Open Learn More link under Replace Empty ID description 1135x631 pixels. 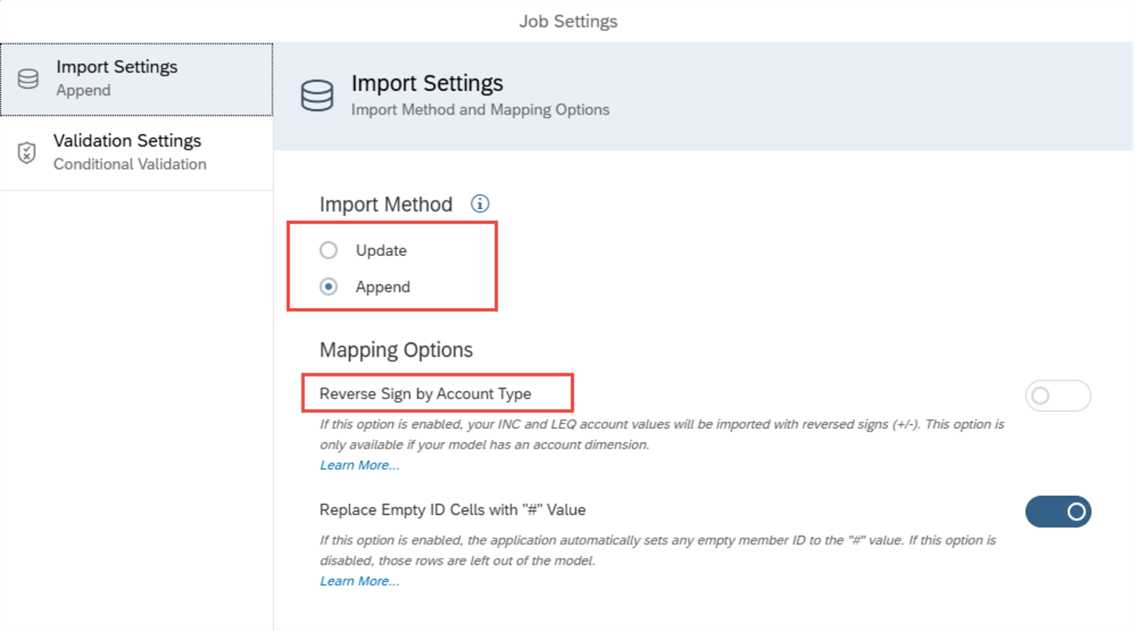pos(359,581)
